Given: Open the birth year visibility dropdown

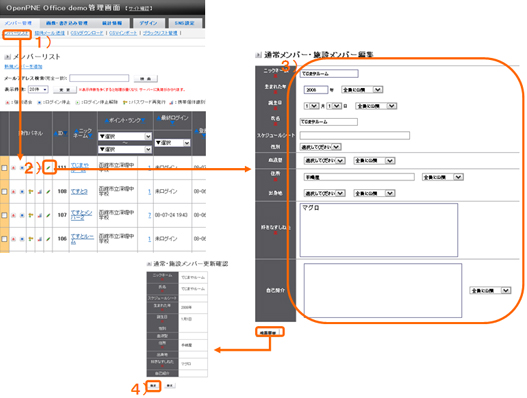Looking at the screenshot, I should pyautogui.click(x=362, y=90).
